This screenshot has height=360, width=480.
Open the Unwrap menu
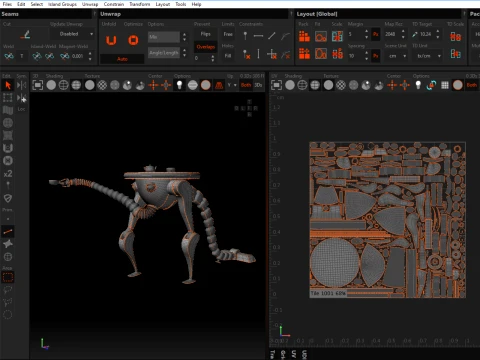click(90, 4)
